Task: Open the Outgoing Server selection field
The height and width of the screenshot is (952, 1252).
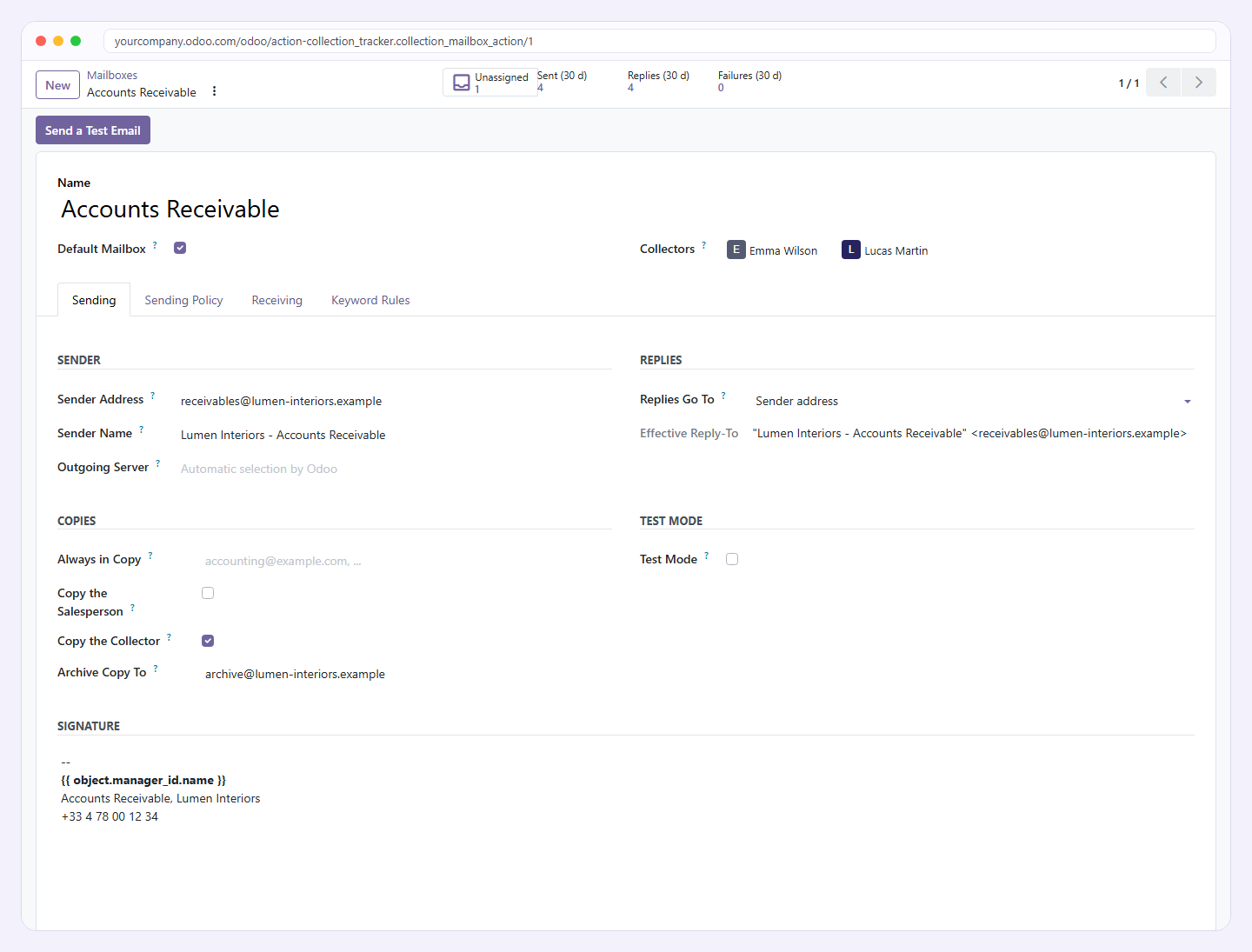Action: (395, 469)
